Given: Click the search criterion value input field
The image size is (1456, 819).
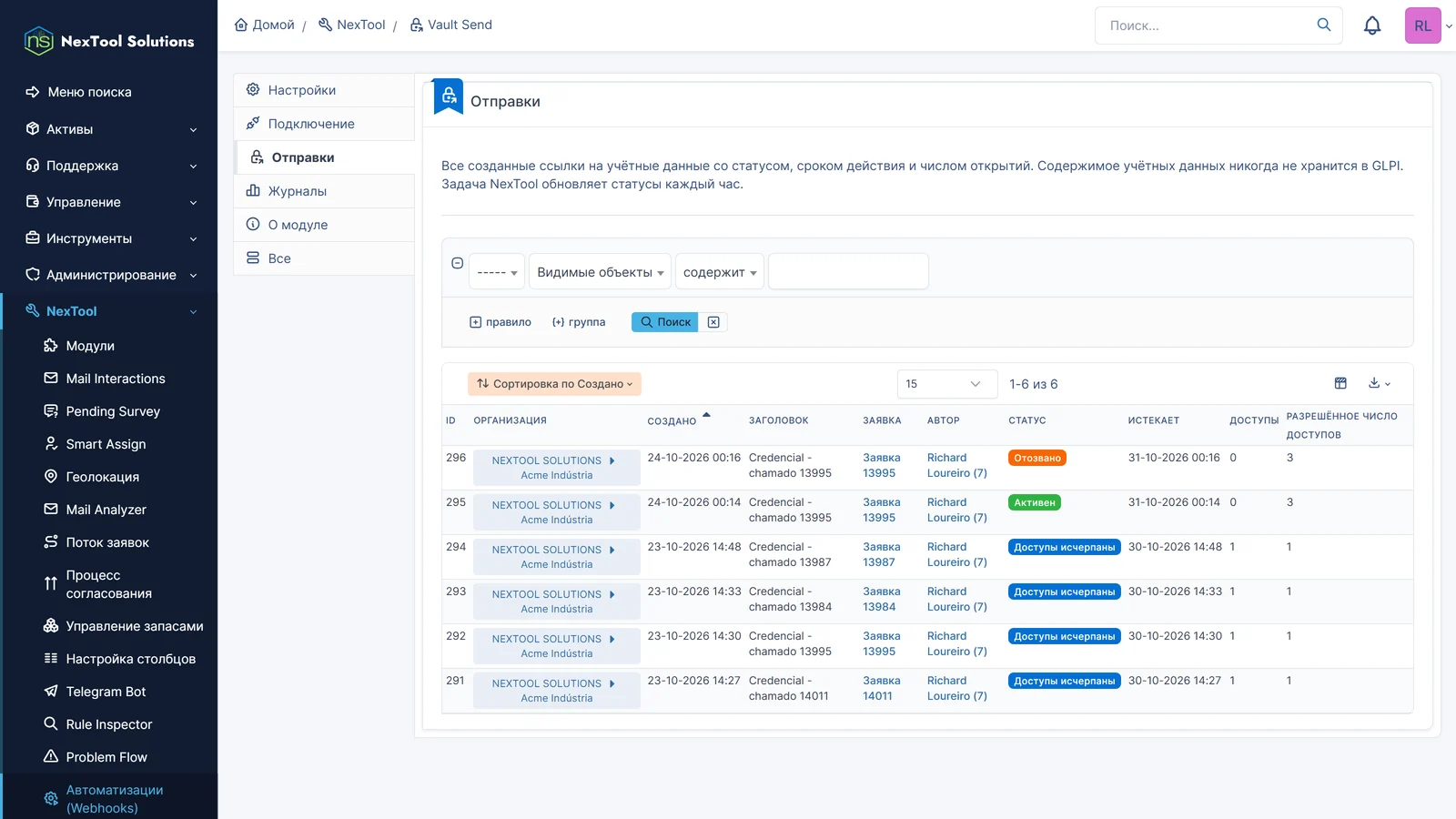Looking at the screenshot, I should click(848, 272).
